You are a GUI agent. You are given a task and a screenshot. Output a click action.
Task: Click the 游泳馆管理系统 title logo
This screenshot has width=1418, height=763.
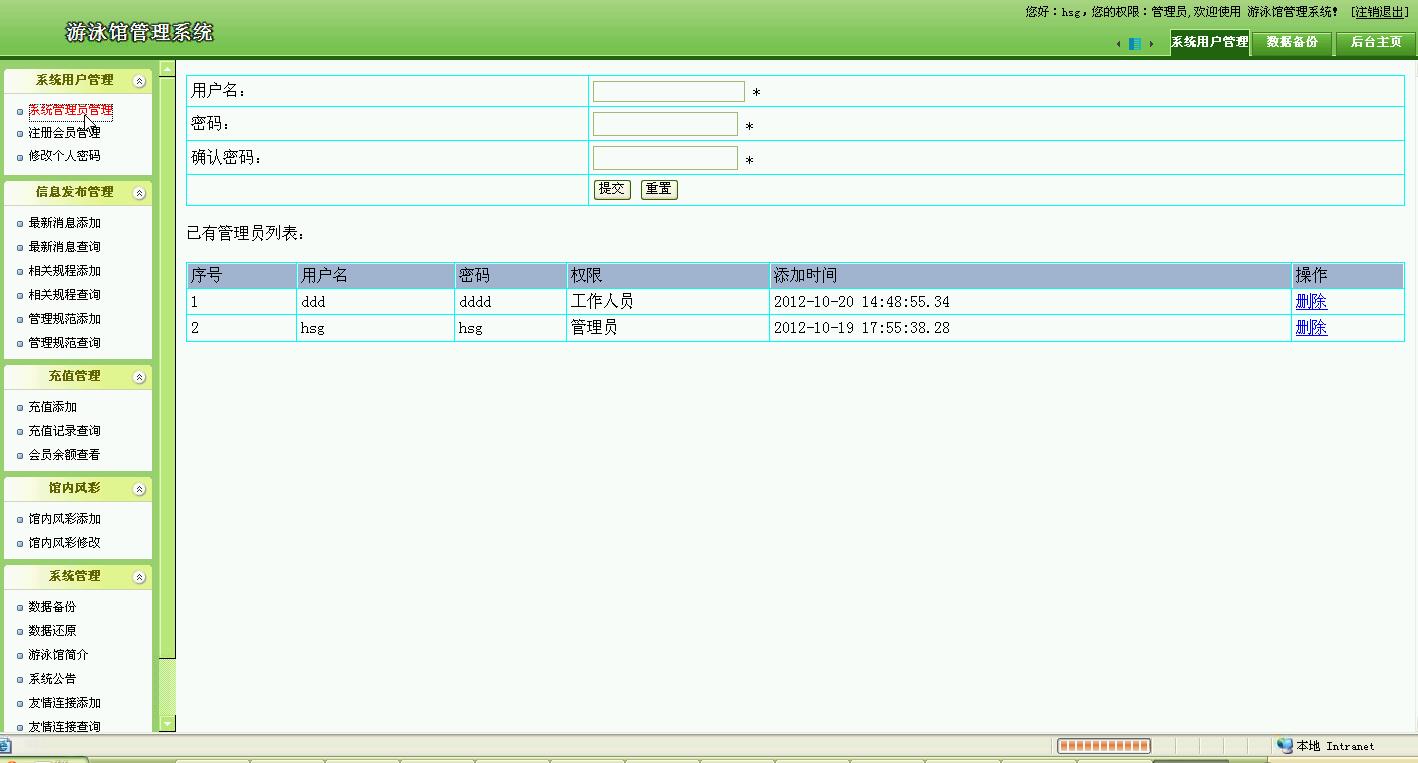(x=140, y=32)
